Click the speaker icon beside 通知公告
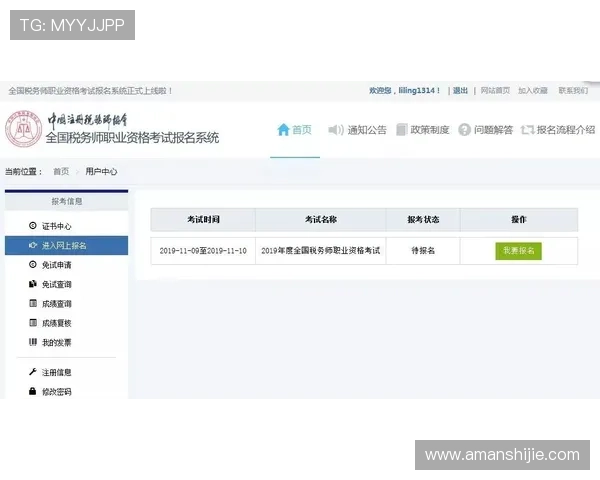 tap(336, 130)
